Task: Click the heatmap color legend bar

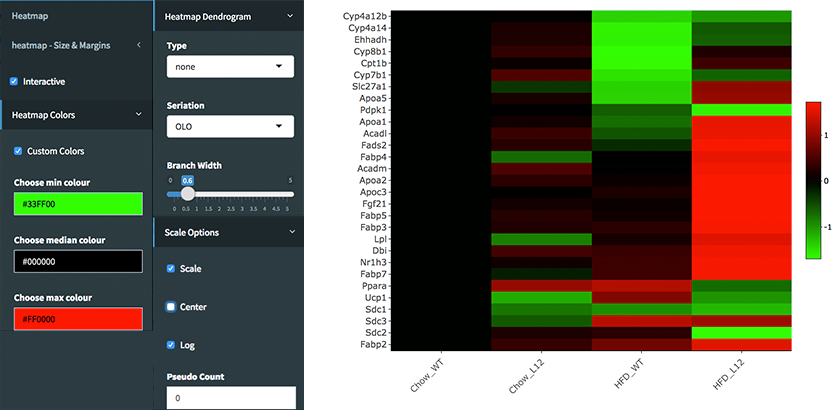Action: pos(814,179)
